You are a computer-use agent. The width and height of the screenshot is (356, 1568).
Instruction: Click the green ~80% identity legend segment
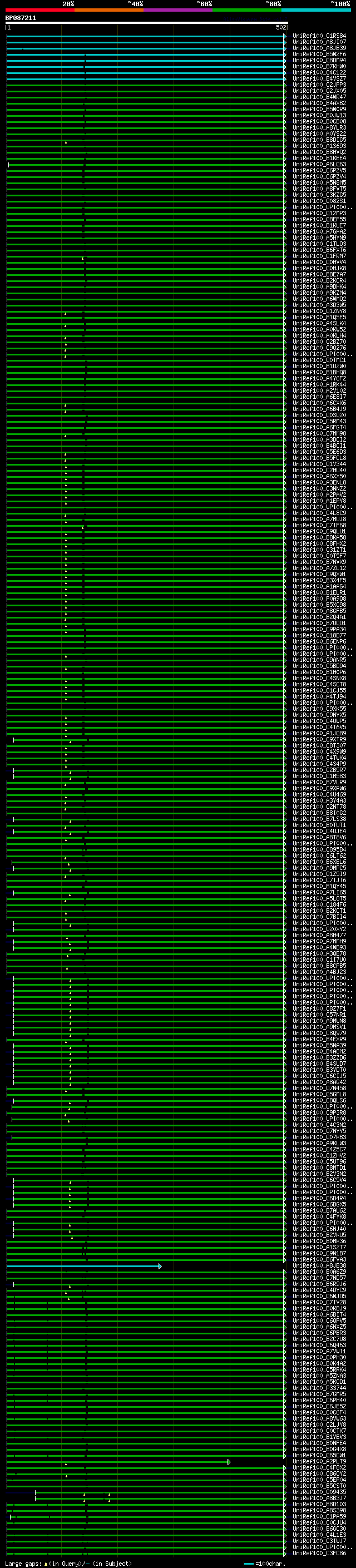(x=247, y=10)
